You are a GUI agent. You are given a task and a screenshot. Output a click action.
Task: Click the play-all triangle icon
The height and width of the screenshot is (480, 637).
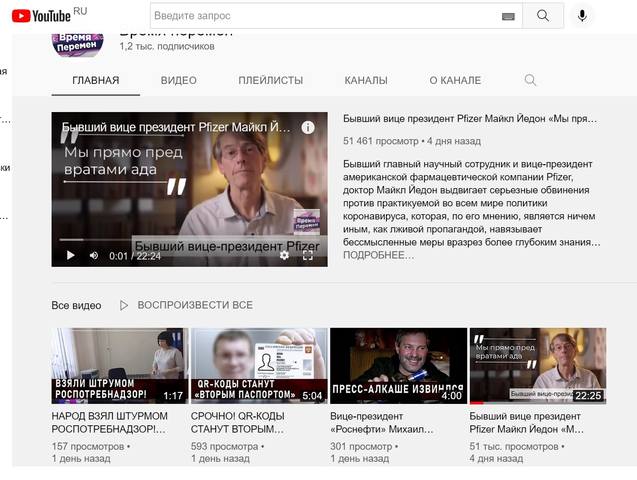[x=124, y=305]
